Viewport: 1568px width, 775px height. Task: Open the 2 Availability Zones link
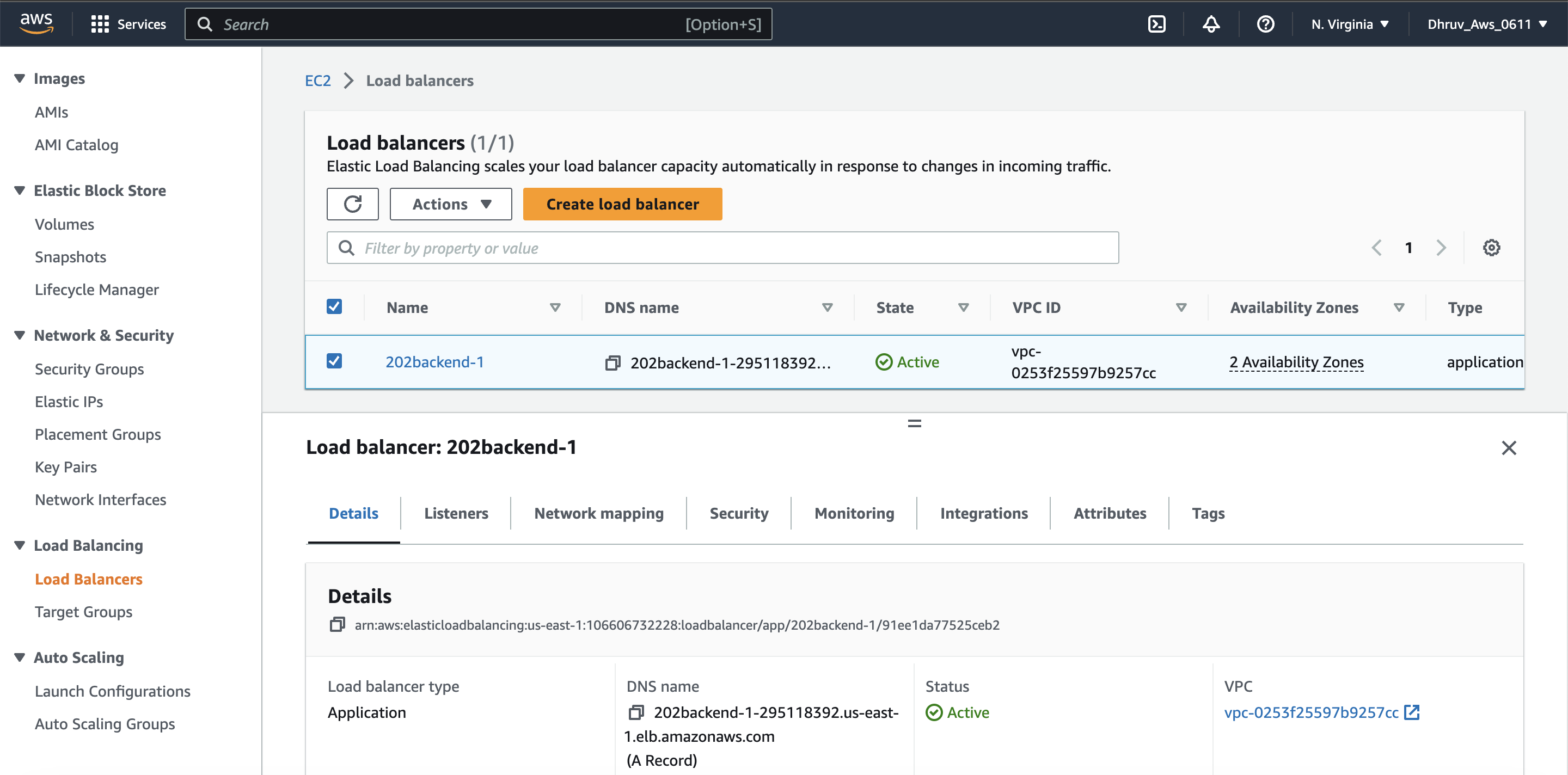(x=1296, y=362)
